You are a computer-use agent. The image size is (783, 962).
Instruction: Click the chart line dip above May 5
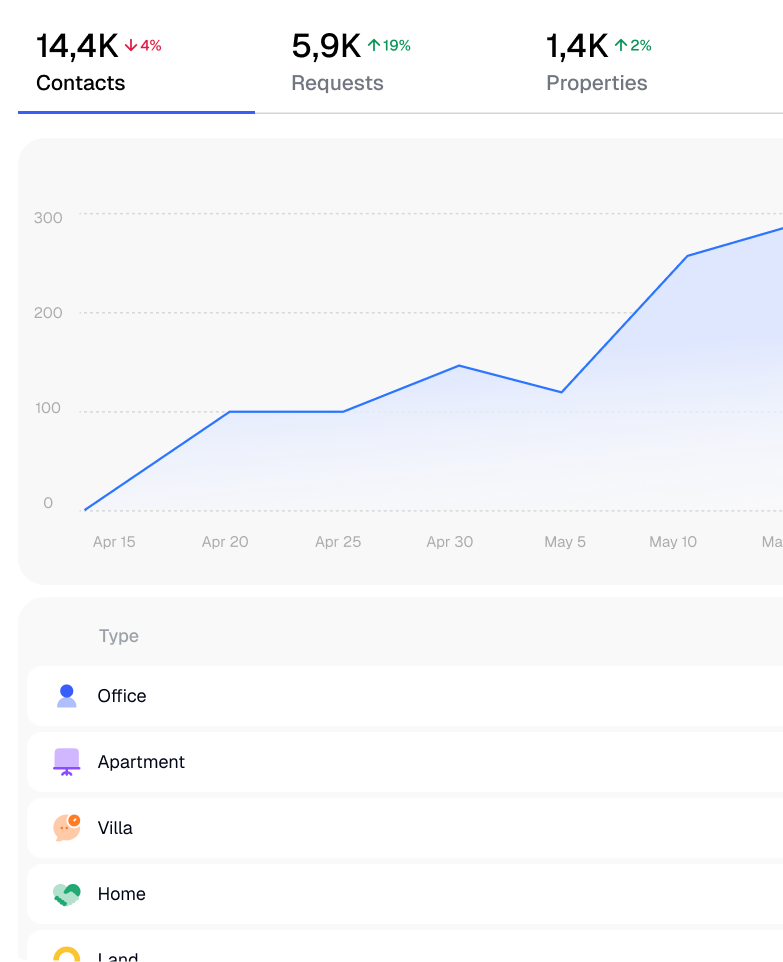(562, 392)
